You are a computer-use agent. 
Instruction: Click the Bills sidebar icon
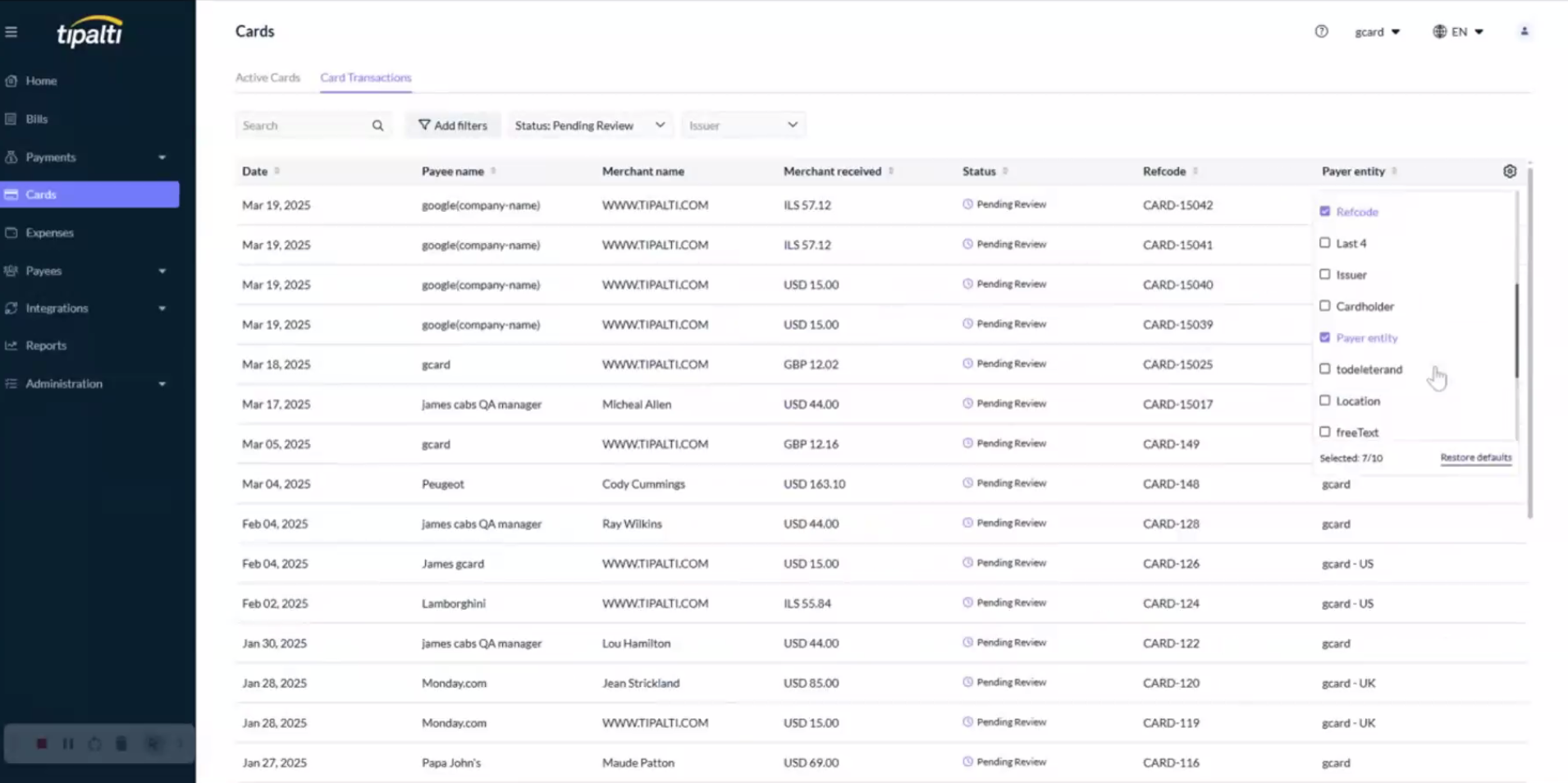[x=11, y=119]
